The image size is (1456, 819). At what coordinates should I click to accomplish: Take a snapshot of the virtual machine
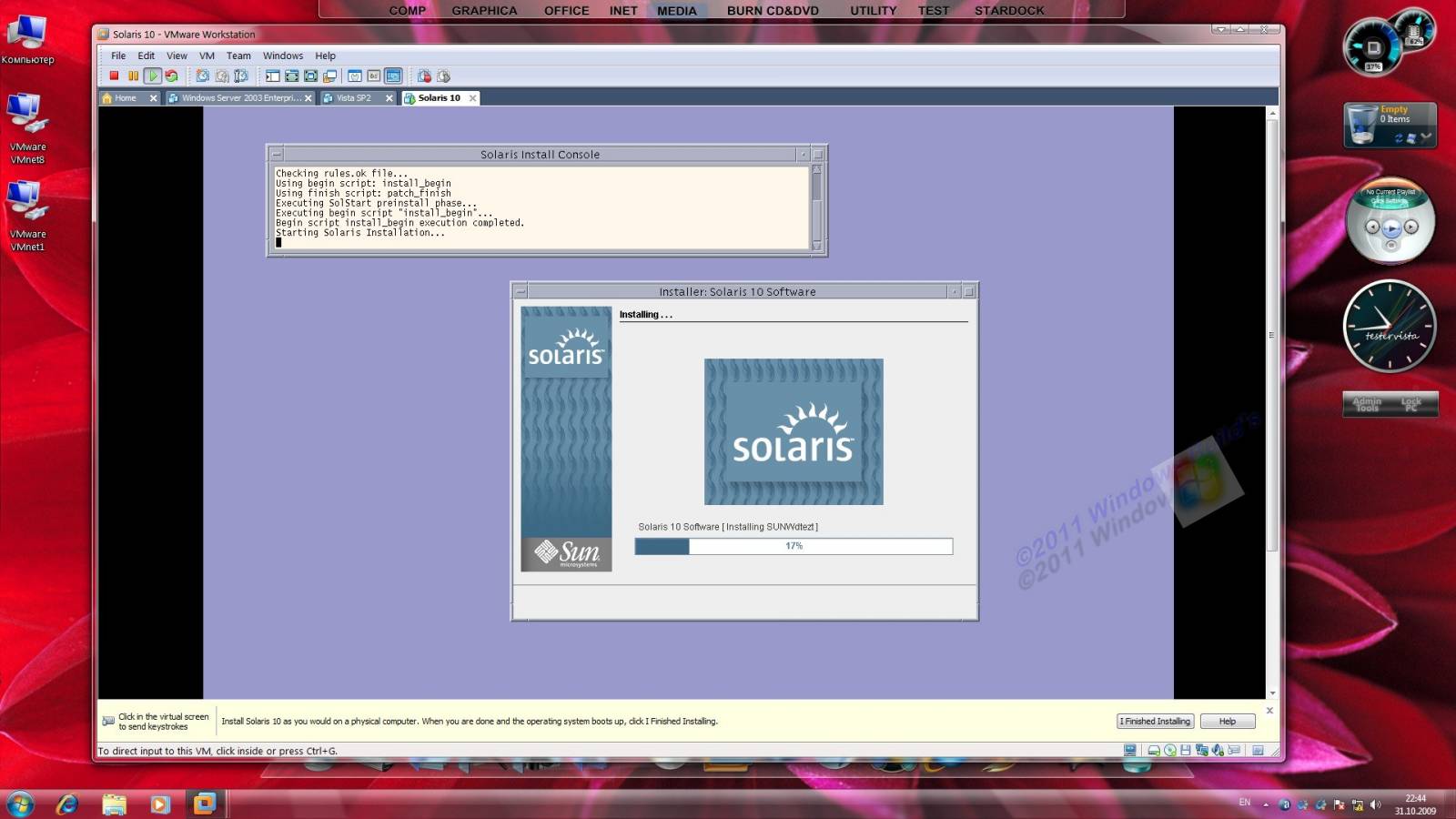[x=202, y=76]
